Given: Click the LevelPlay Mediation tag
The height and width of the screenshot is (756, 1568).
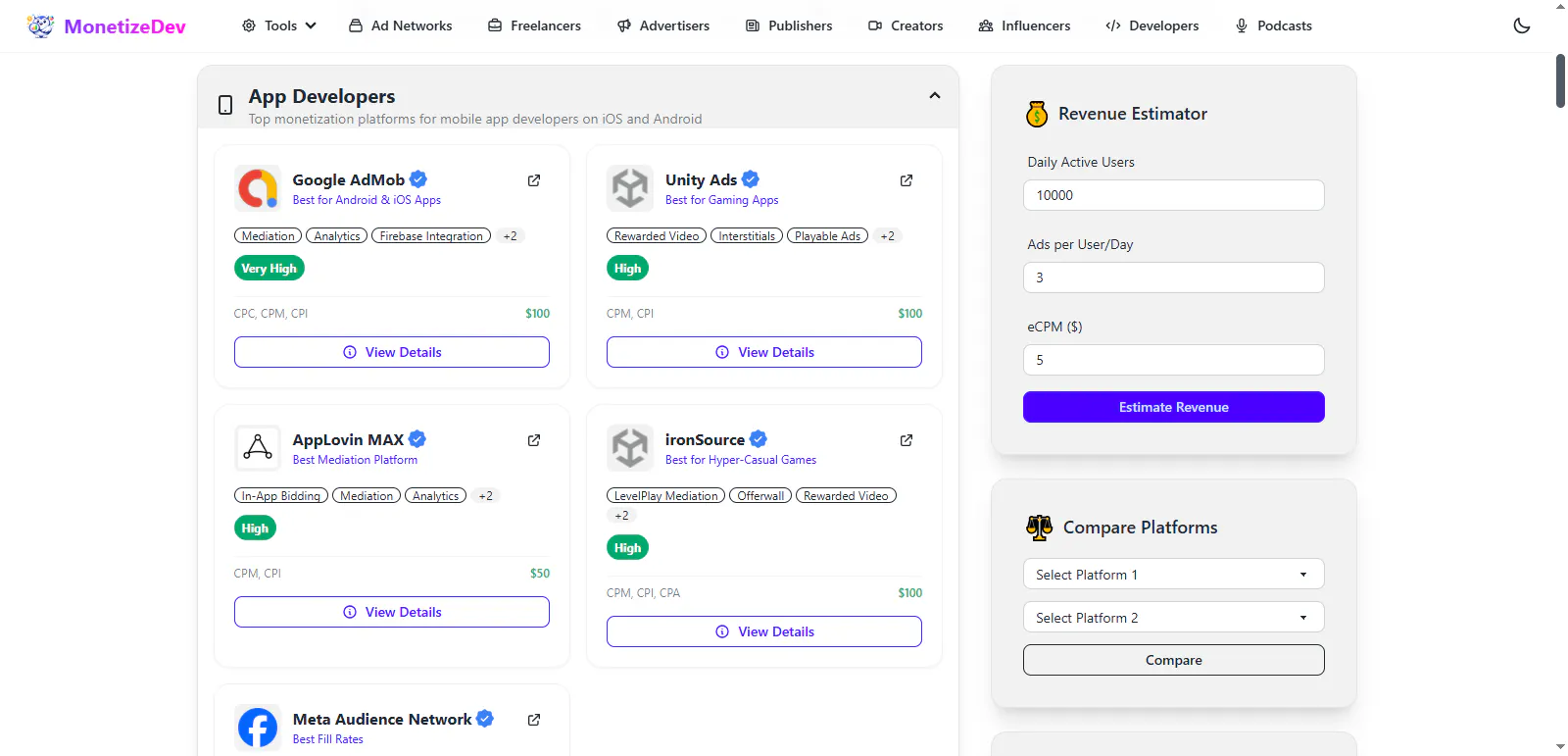Looking at the screenshot, I should [x=666, y=496].
